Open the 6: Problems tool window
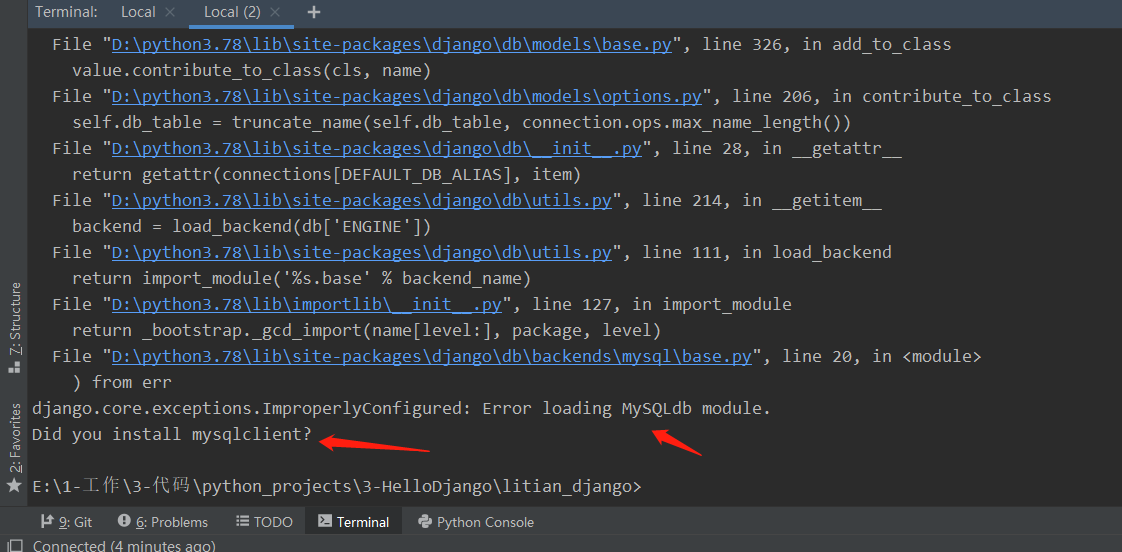Screen dimensions: 1122x552 point(163,522)
